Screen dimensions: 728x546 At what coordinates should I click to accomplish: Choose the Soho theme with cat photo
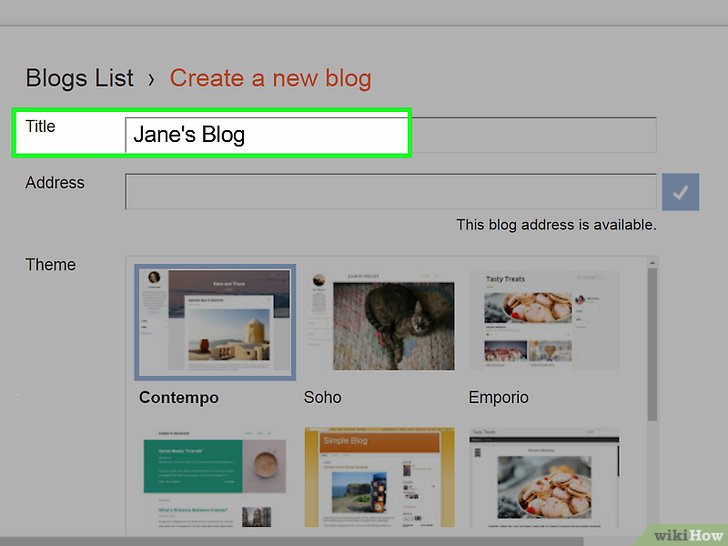point(379,322)
